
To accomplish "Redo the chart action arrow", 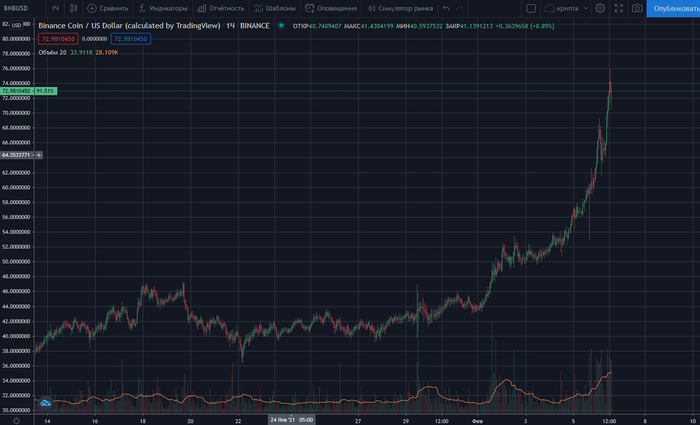I will (459, 8).
